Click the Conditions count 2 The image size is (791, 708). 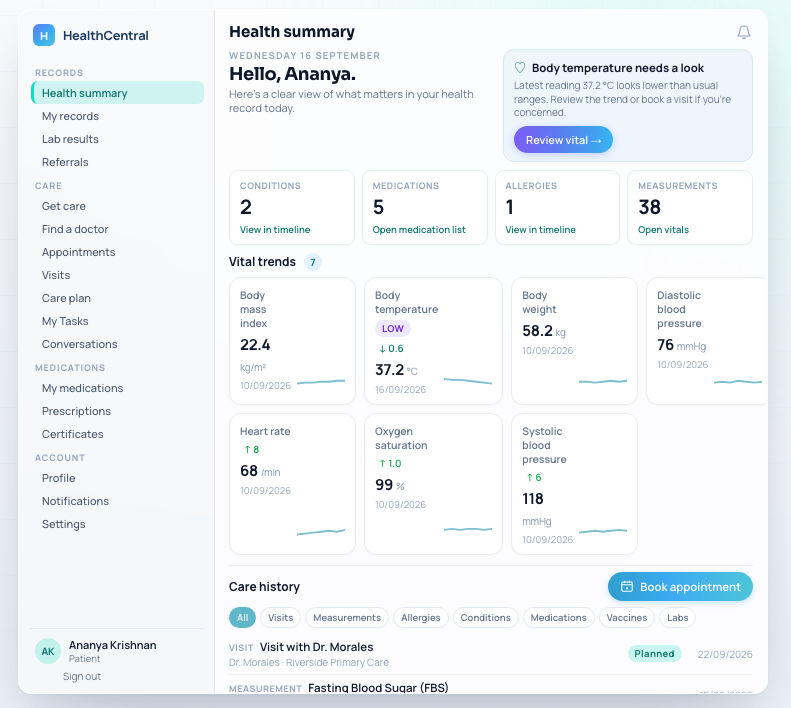246,207
